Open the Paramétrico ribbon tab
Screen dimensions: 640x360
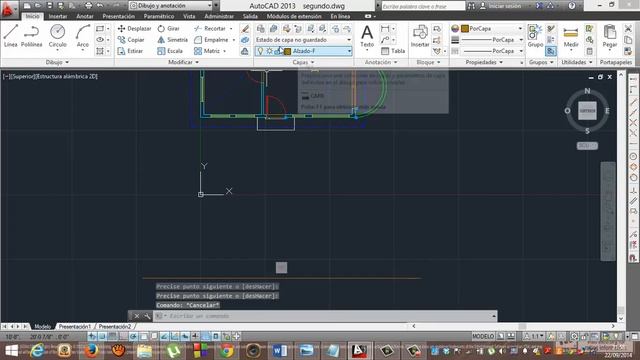pyautogui.click(x=159, y=16)
